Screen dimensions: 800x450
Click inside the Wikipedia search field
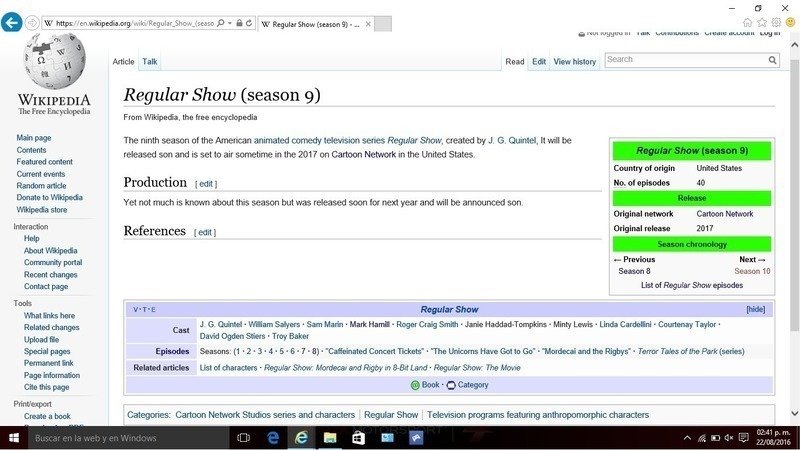pyautogui.click(x=684, y=60)
